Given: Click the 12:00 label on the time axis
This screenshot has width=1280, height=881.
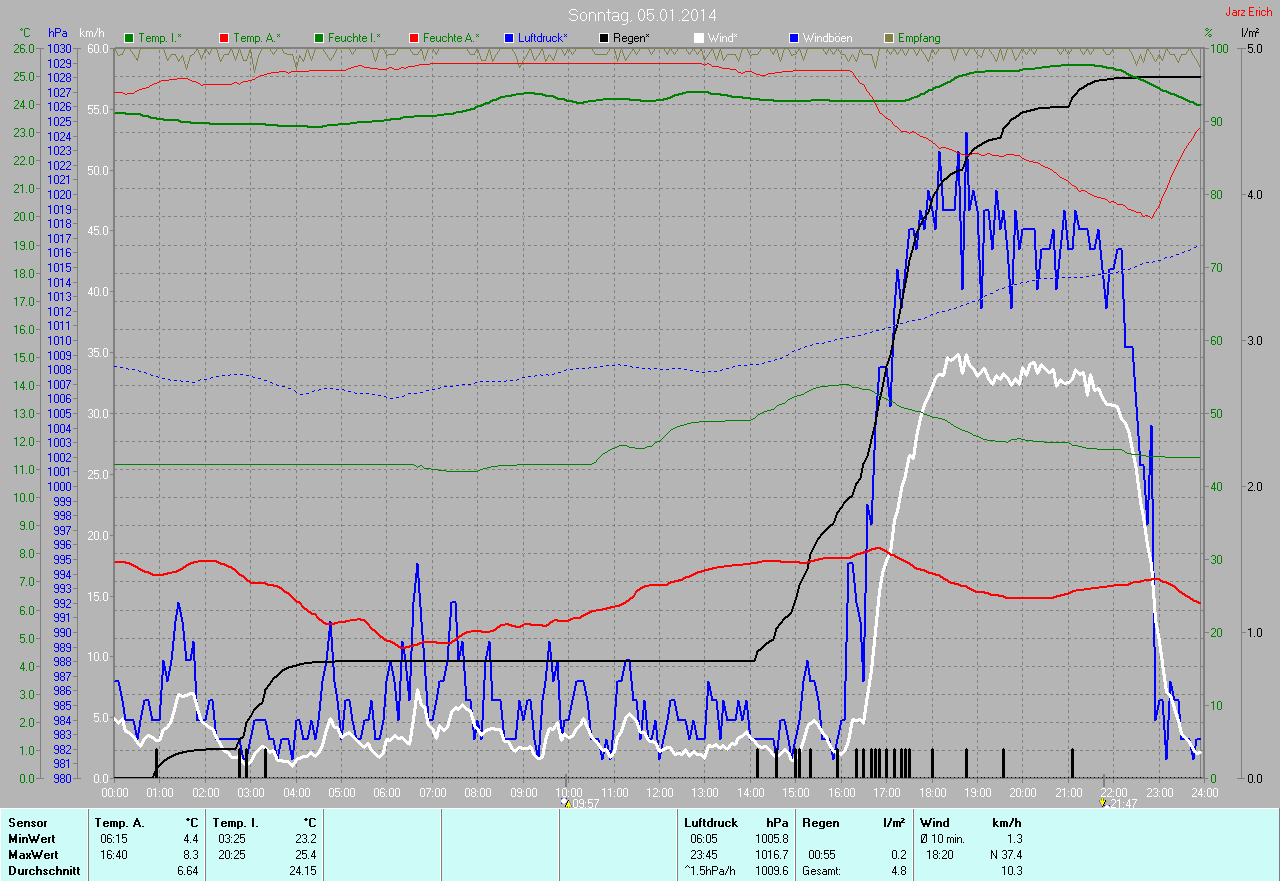Looking at the screenshot, I should coord(659,792).
